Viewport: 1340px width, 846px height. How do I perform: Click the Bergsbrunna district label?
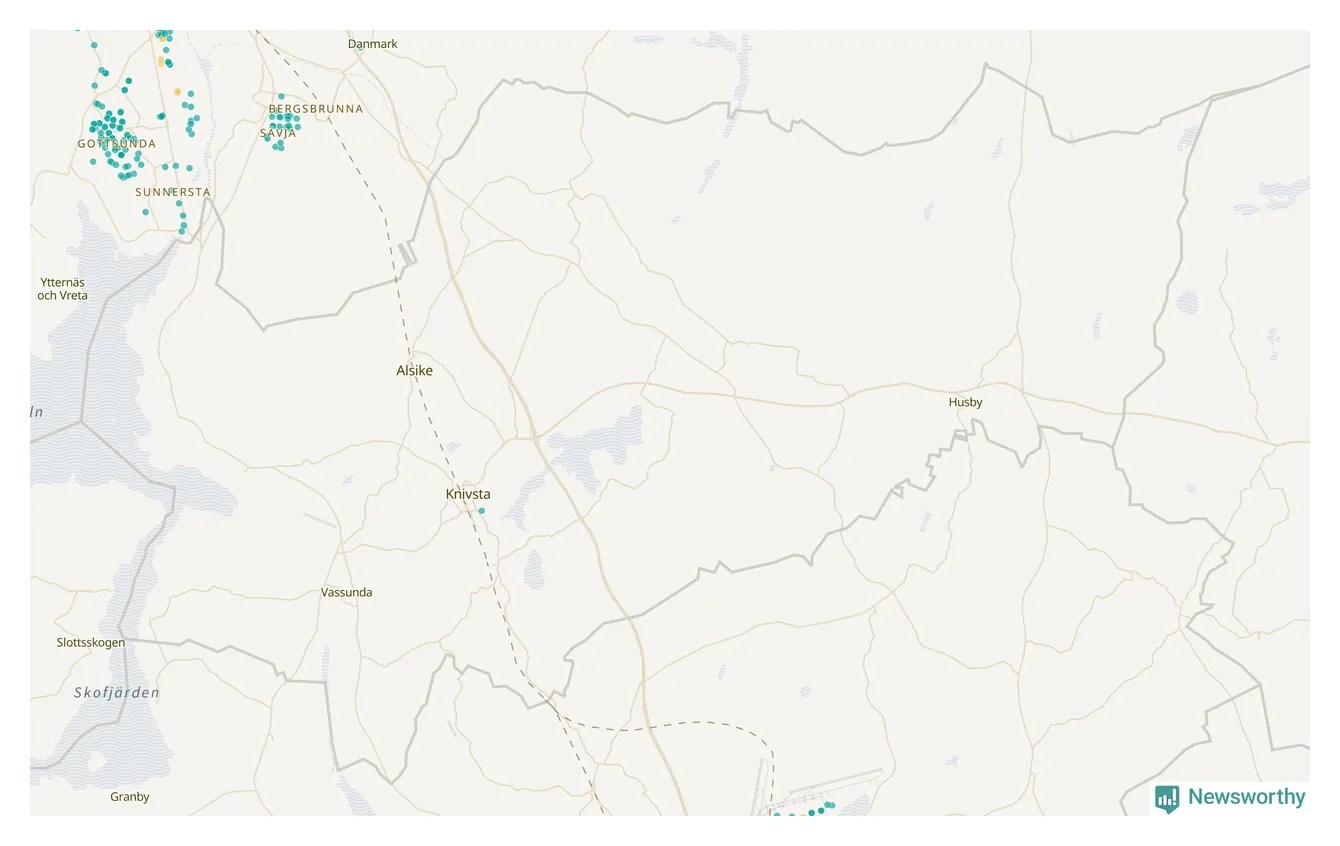coord(316,108)
